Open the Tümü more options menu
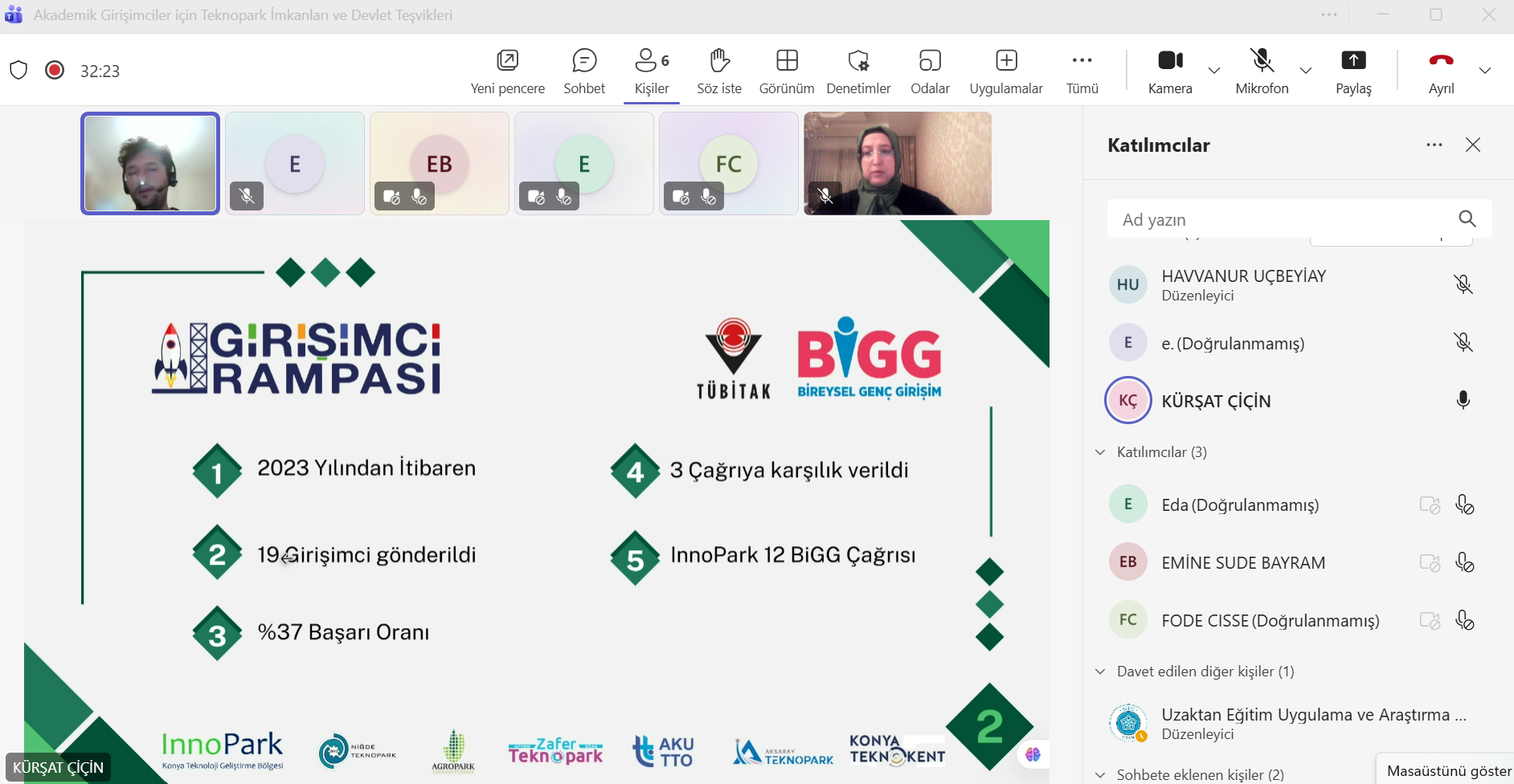The image size is (1514, 784). pyautogui.click(x=1082, y=71)
